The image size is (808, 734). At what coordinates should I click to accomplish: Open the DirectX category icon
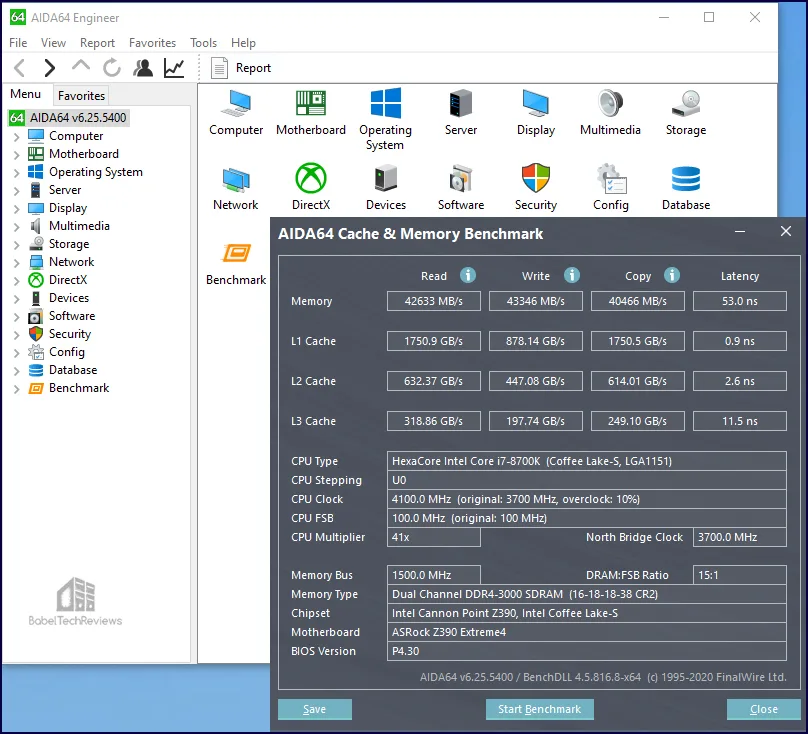point(311,187)
